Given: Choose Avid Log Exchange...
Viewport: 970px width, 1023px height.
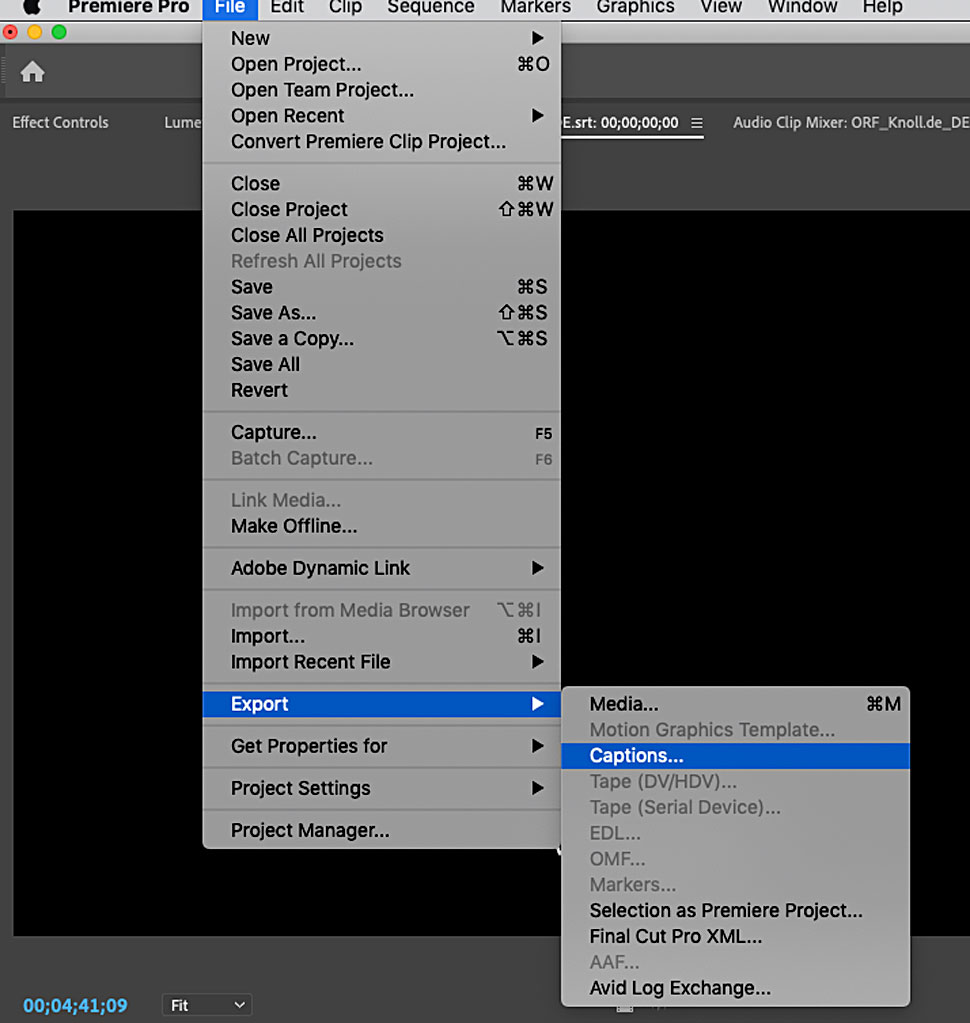Looking at the screenshot, I should (735, 988).
